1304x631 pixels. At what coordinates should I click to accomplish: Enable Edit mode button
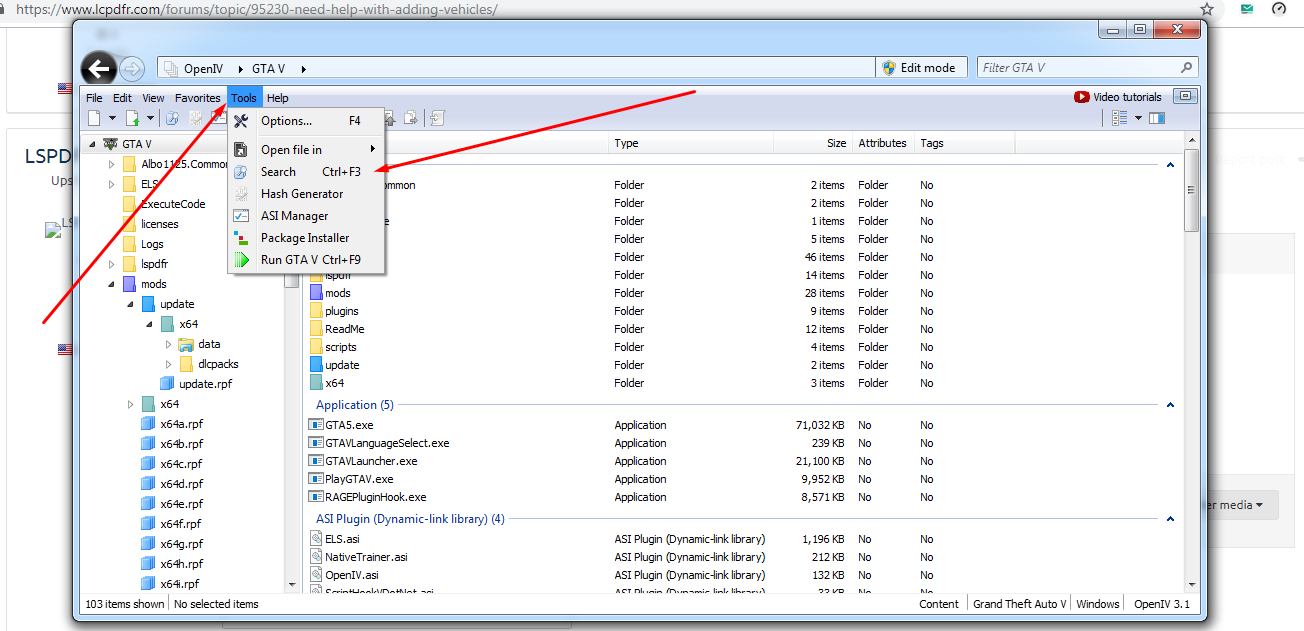click(922, 68)
